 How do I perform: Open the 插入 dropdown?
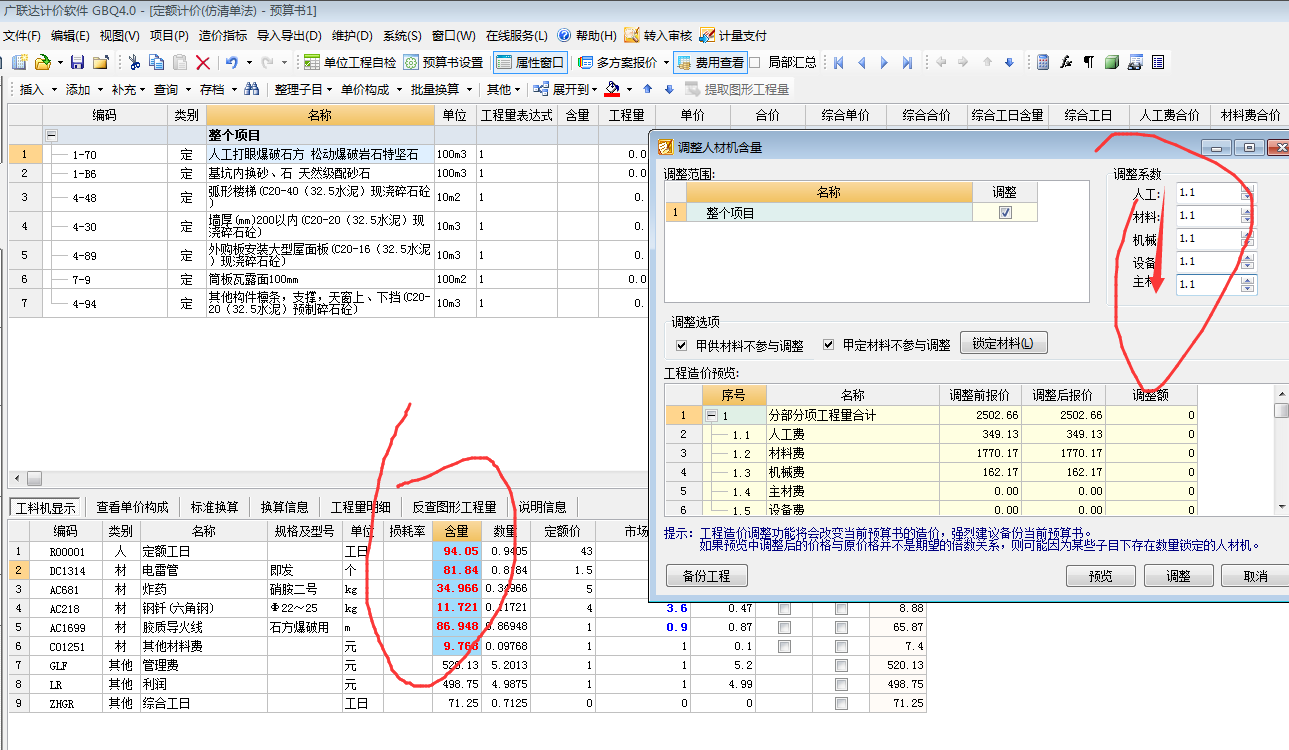(38, 89)
